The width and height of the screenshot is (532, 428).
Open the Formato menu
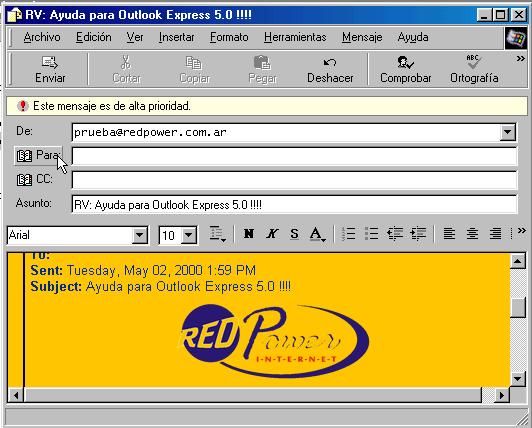(229, 37)
